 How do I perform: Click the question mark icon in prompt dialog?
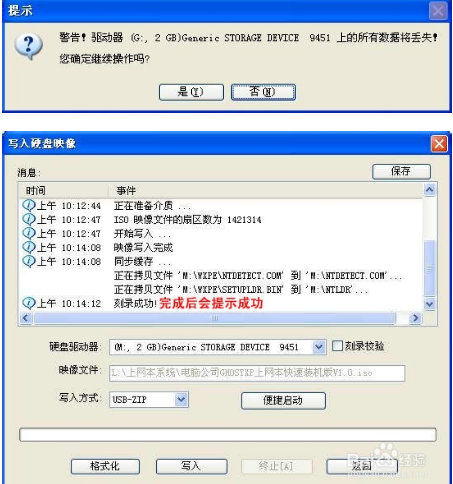29,46
